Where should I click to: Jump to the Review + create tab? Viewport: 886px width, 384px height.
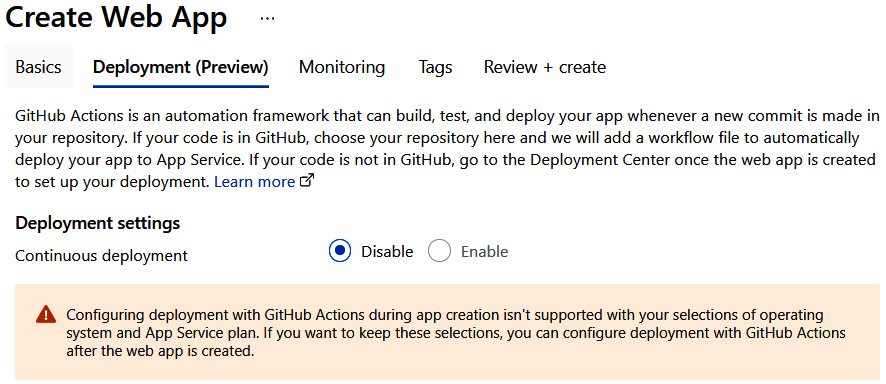(x=545, y=67)
